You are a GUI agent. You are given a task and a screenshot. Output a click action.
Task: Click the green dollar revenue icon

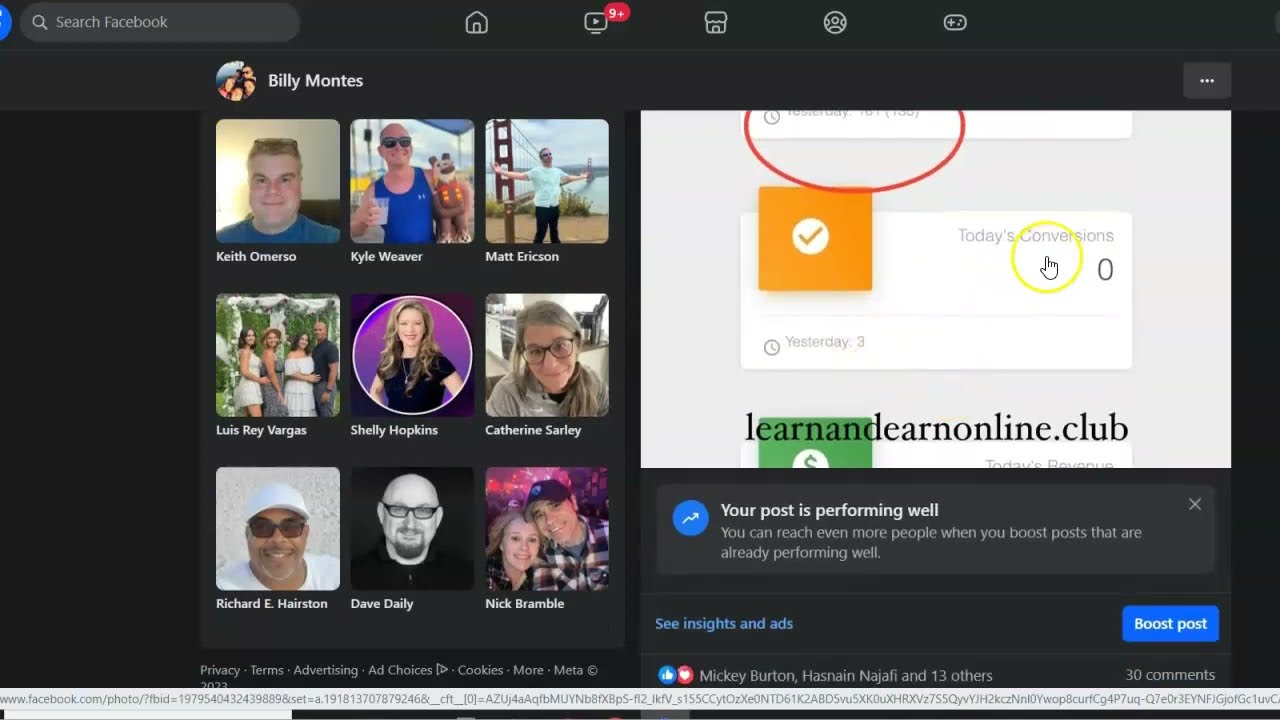pyautogui.click(x=815, y=444)
